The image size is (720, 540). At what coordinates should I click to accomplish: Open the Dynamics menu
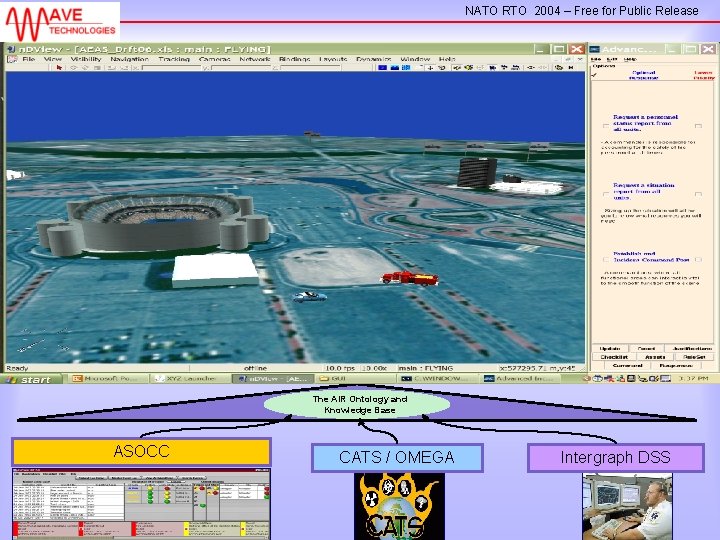pyautogui.click(x=373, y=59)
